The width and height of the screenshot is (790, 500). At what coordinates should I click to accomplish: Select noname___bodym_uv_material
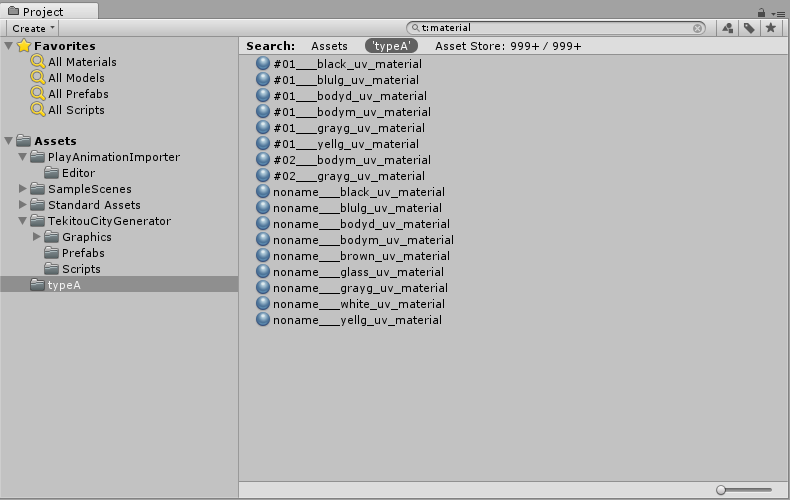[363, 240]
